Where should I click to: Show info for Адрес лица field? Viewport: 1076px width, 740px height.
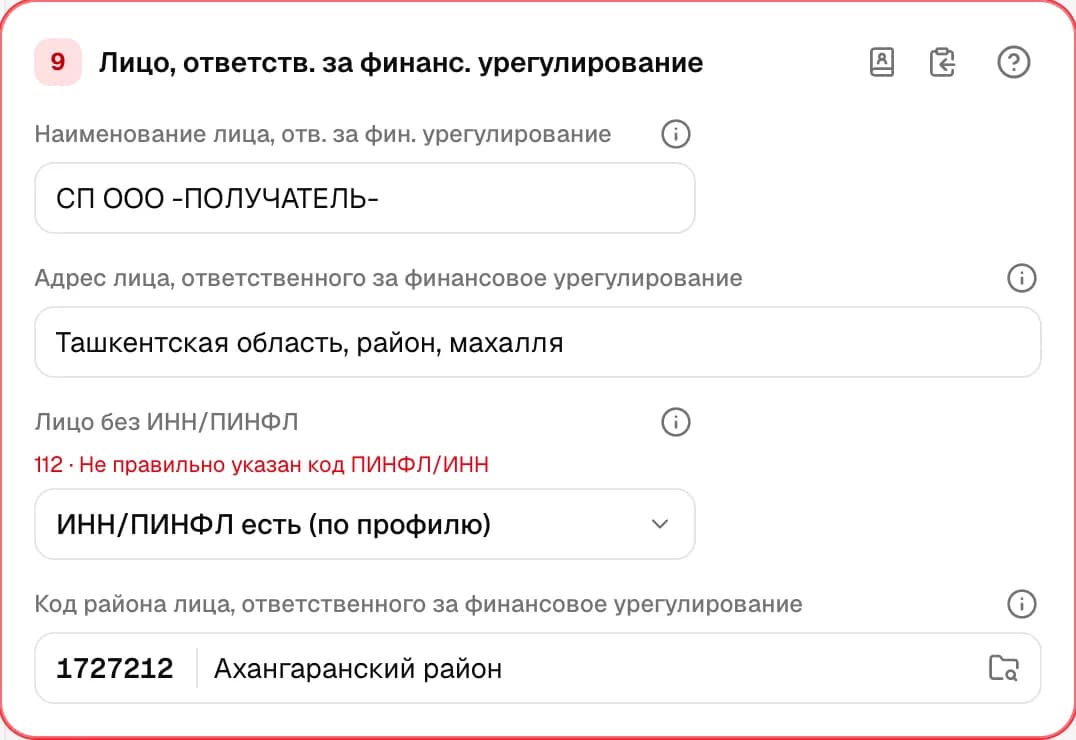pos(1022,278)
